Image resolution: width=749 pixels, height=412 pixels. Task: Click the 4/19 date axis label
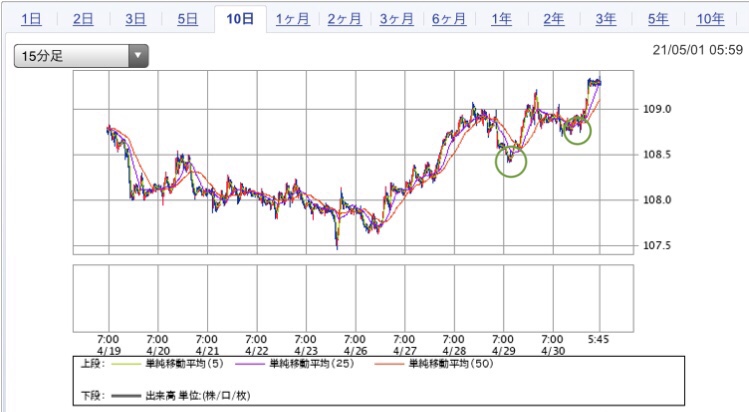[108, 351]
